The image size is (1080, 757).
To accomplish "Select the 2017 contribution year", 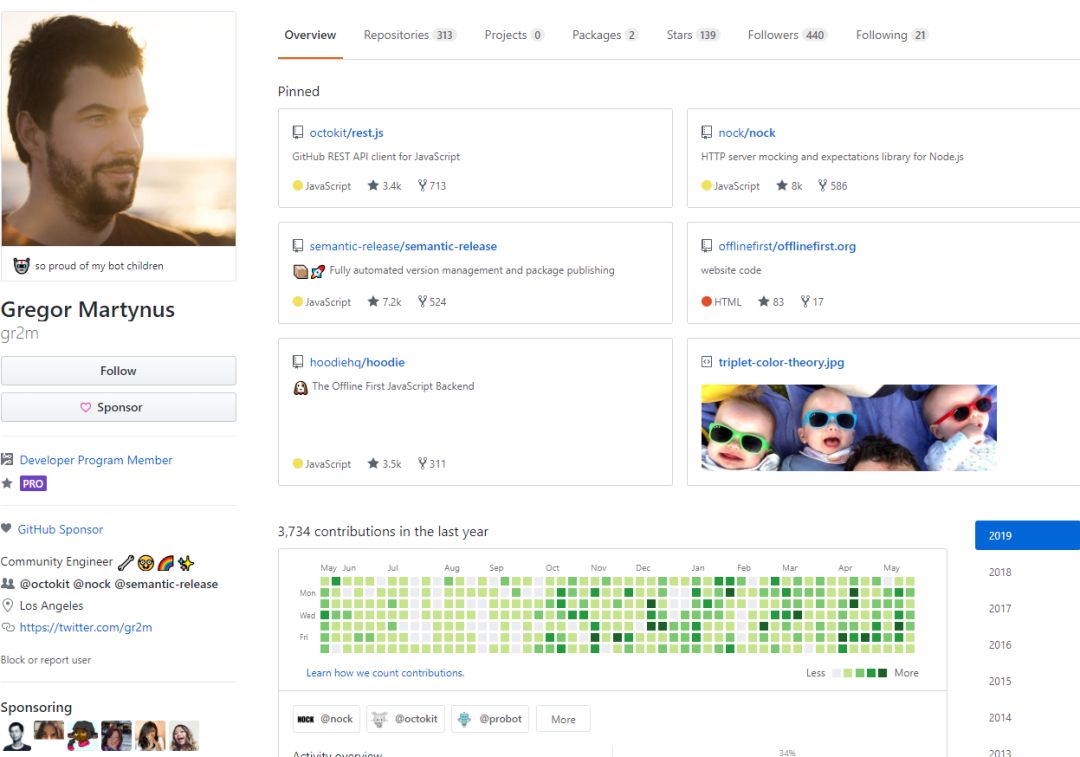I will [x=1000, y=608].
